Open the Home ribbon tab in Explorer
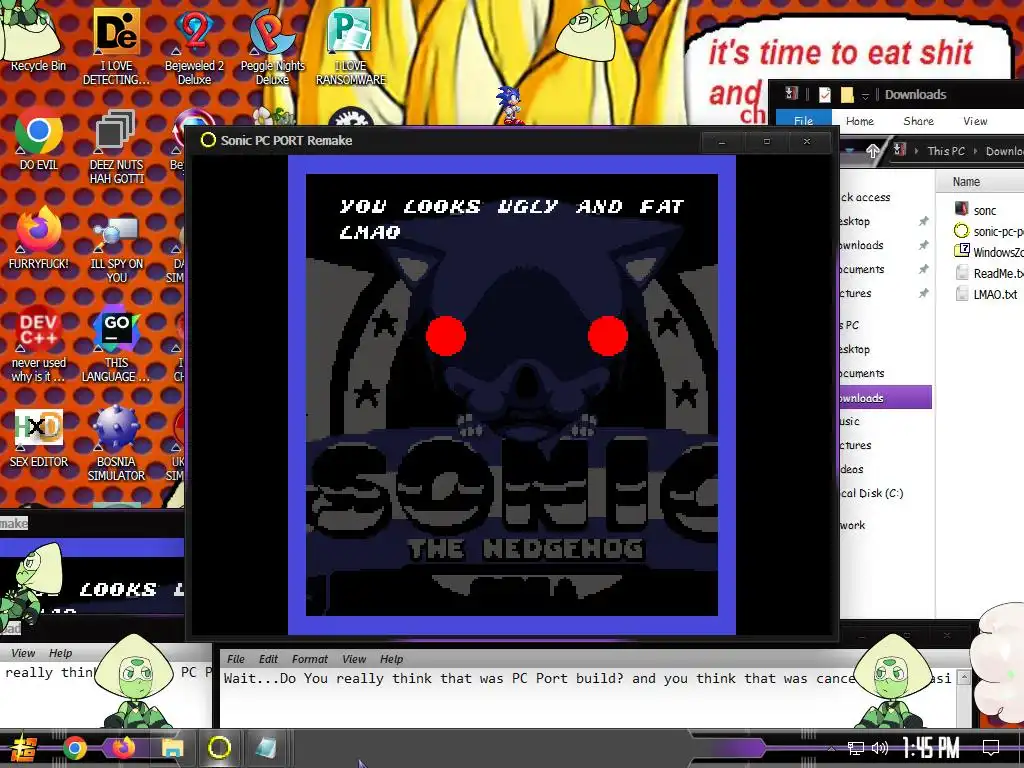 (859, 121)
